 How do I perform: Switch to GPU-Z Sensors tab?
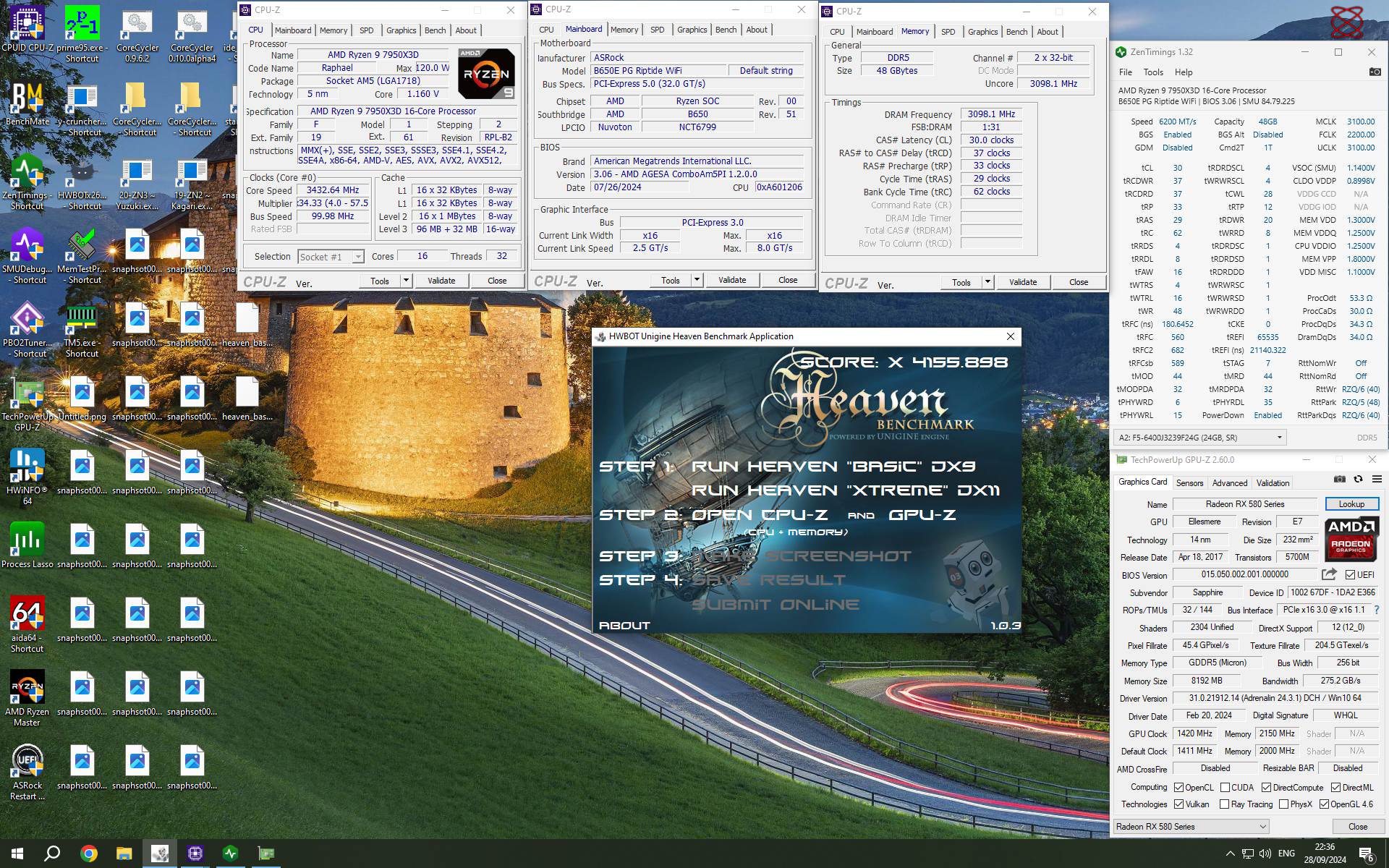pyautogui.click(x=1189, y=483)
